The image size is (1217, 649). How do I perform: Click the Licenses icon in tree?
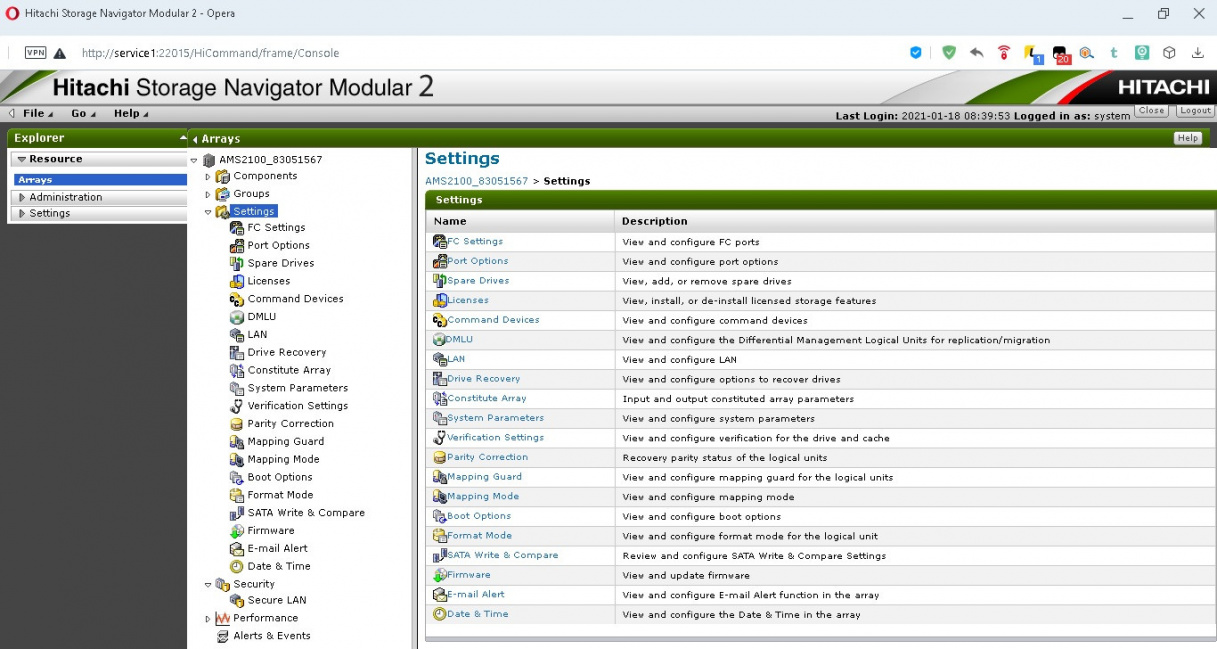(237, 282)
